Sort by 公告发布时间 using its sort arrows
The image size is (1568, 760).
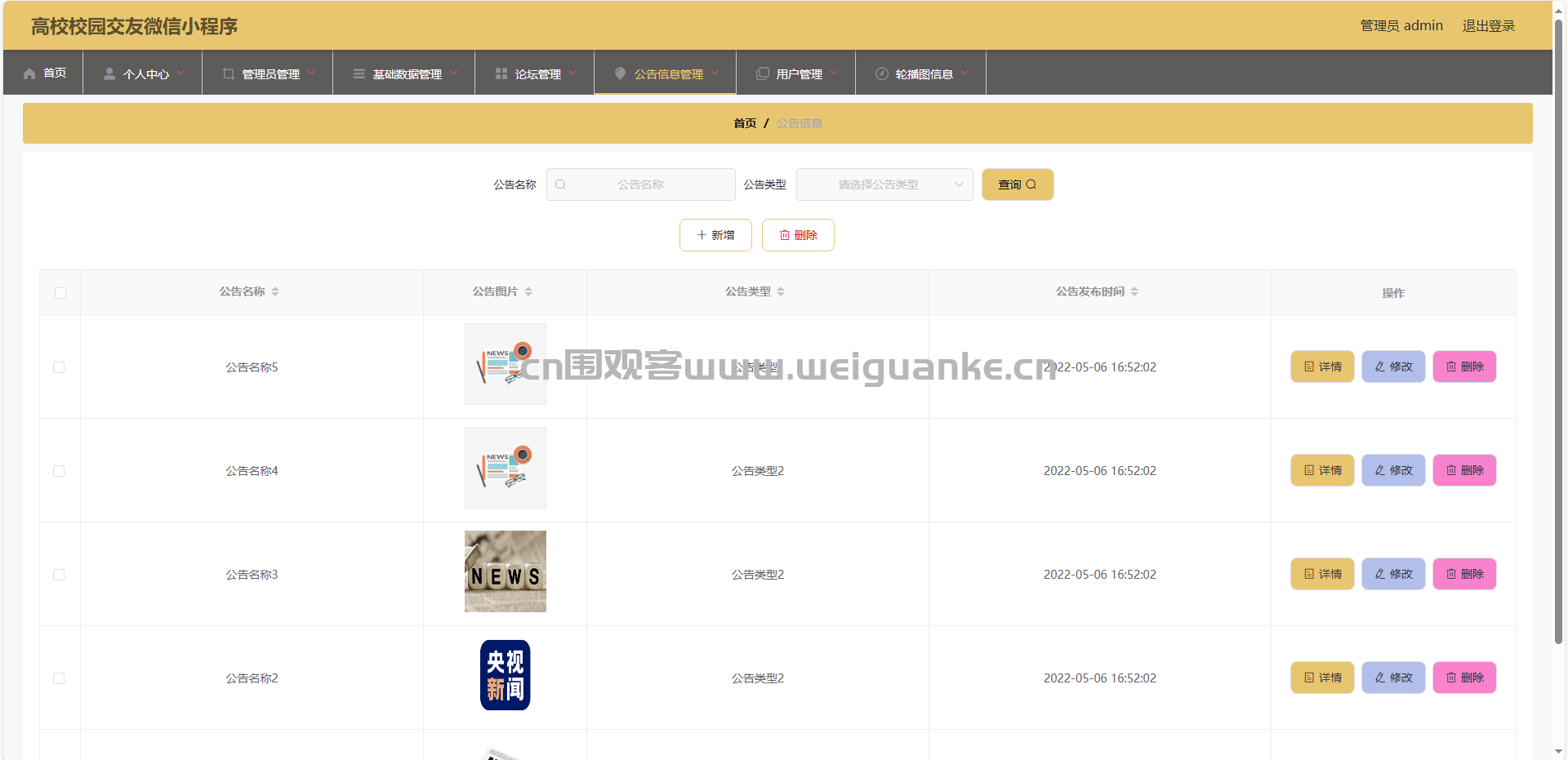click(x=1134, y=291)
